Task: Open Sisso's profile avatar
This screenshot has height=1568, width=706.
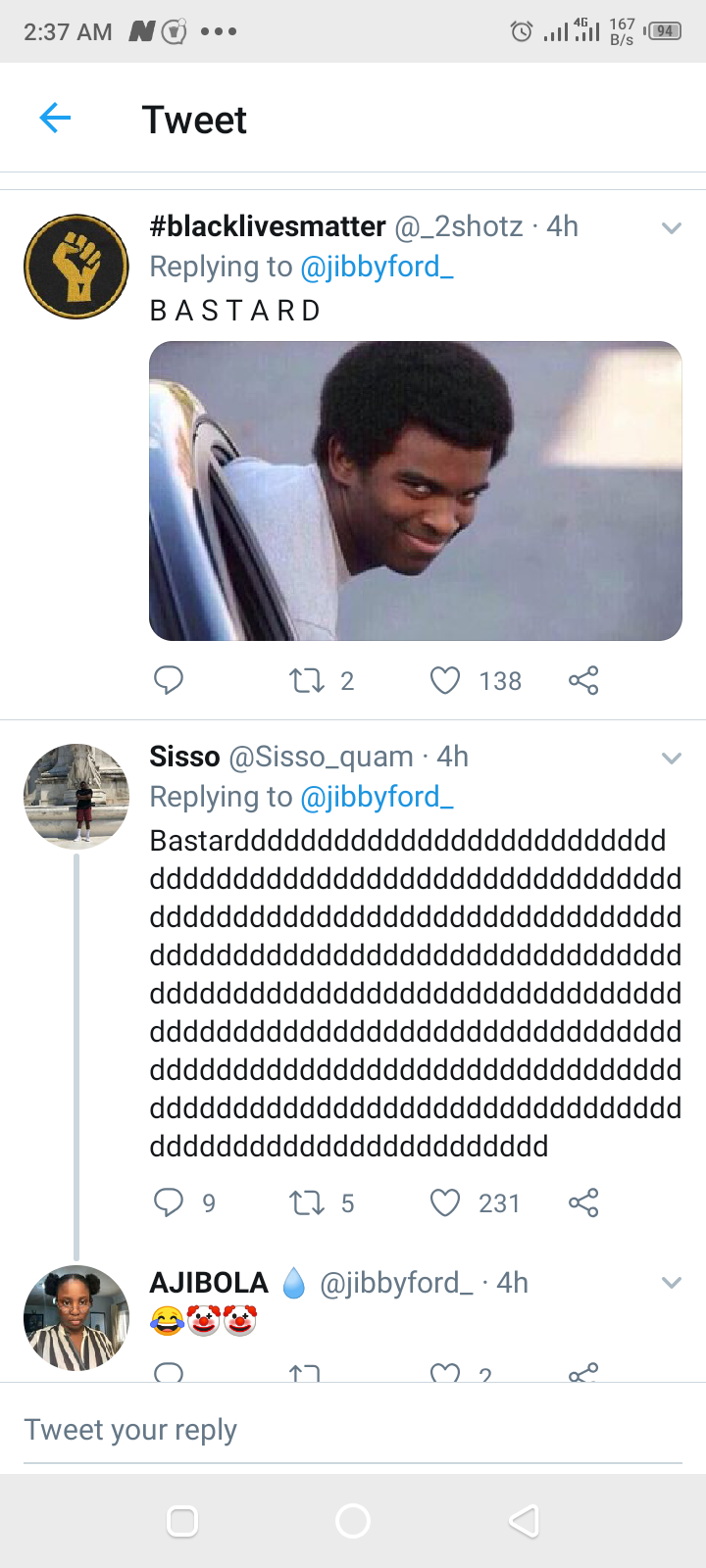Action: (76, 796)
